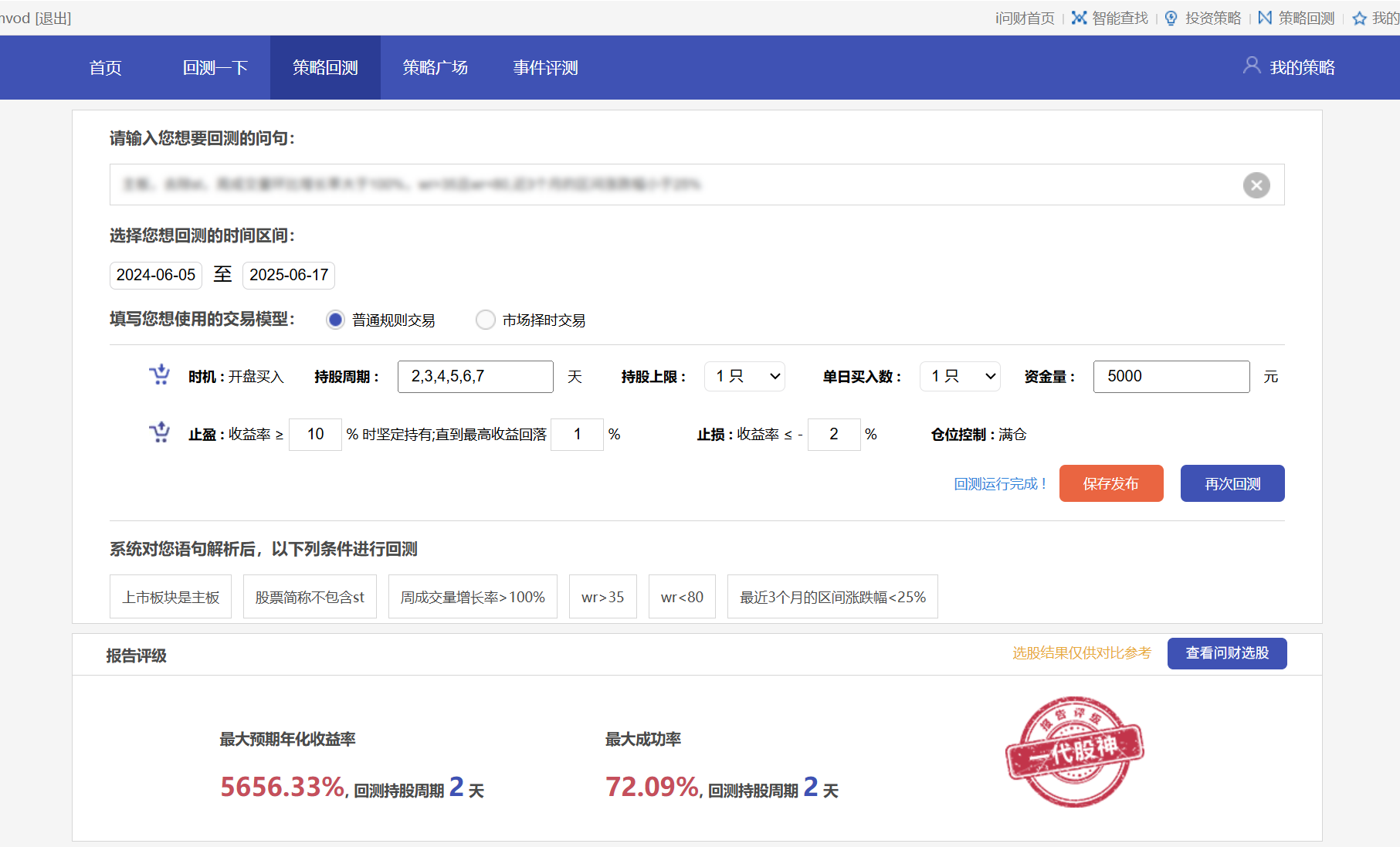The height and width of the screenshot is (847, 1400).
Task: Switch to the 策略广场 tab
Action: 435,68
